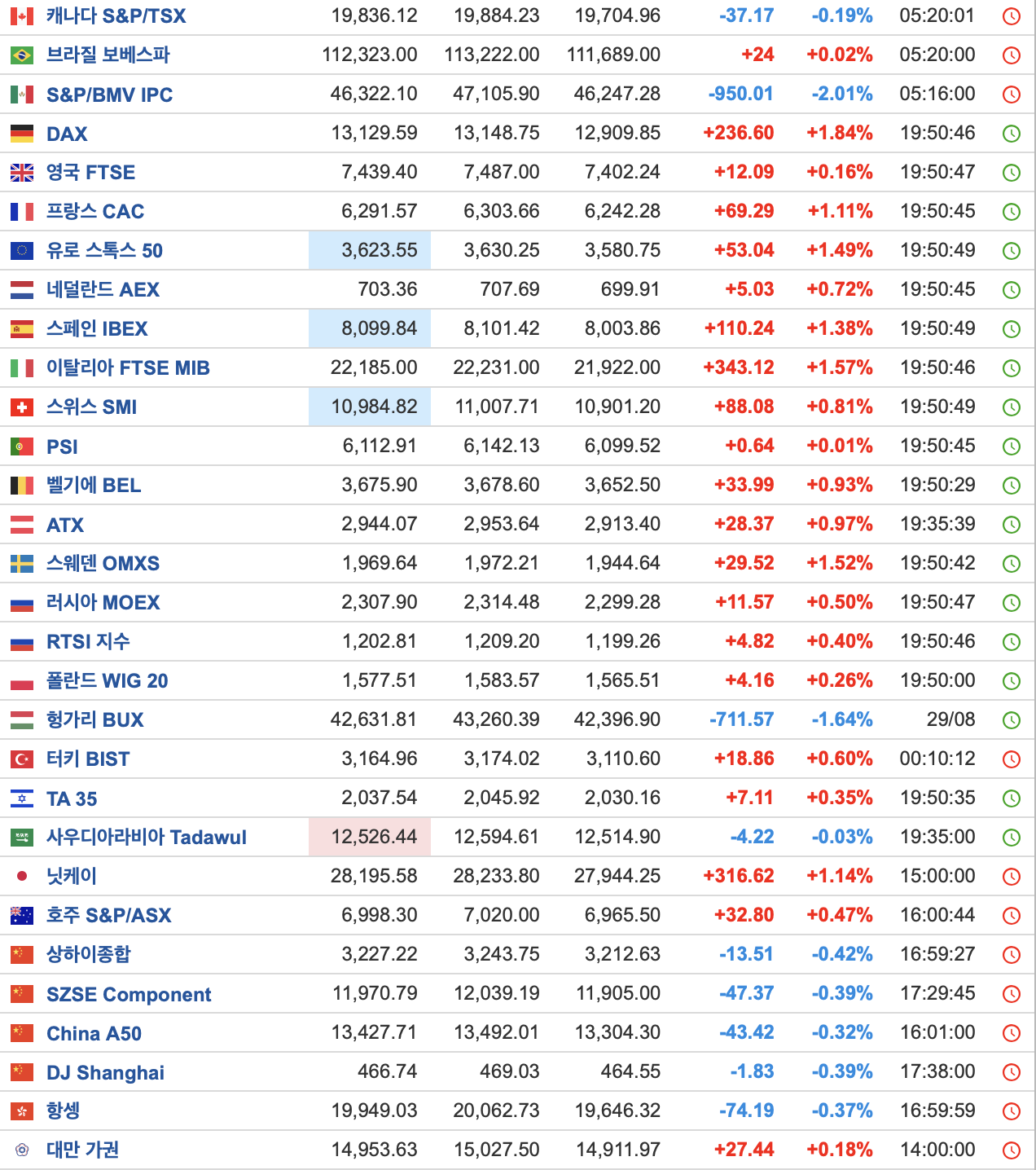
Task: Open the 상하이종합 index link
Action: pyautogui.click(x=88, y=954)
